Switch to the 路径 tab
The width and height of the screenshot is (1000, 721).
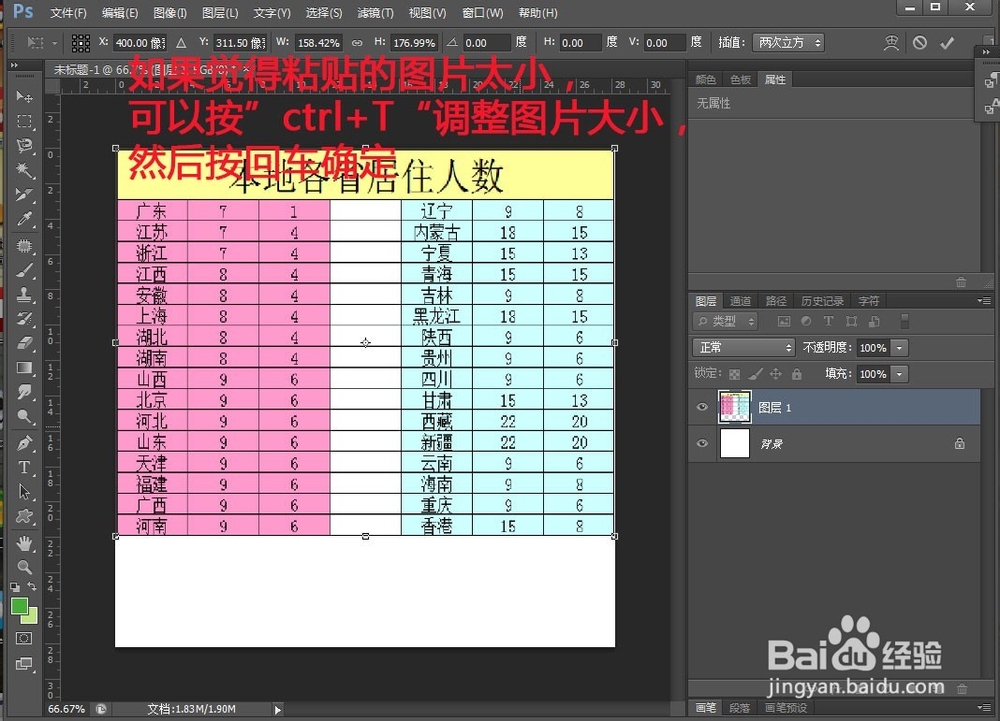coord(776,301)
